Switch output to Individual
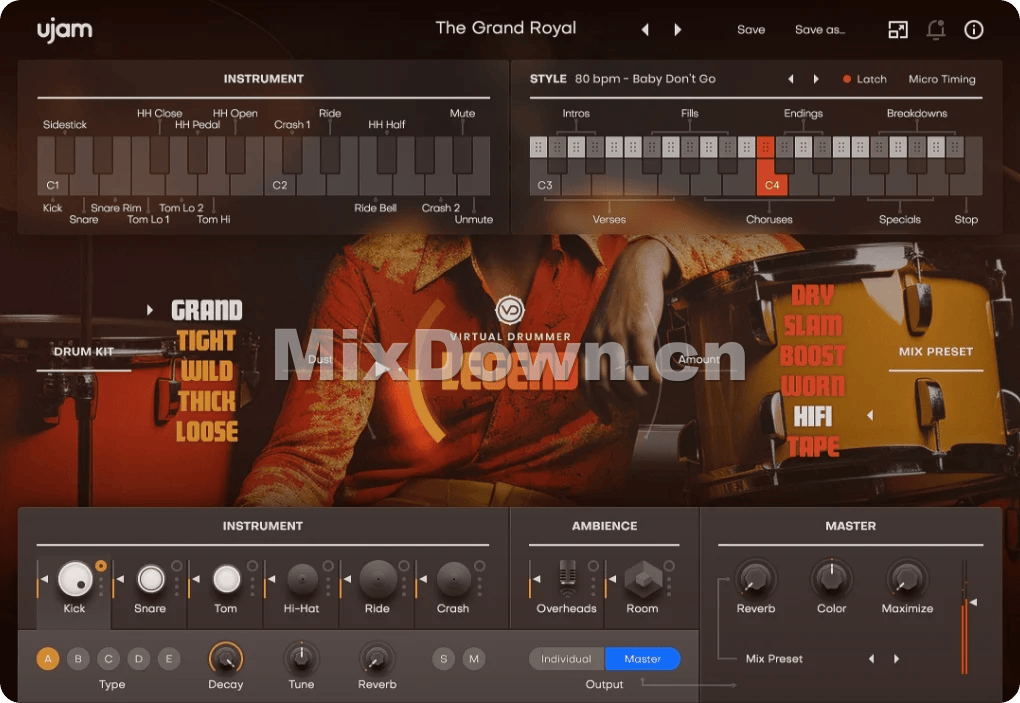The image size is (1020, 703). (x=567, y=659)
